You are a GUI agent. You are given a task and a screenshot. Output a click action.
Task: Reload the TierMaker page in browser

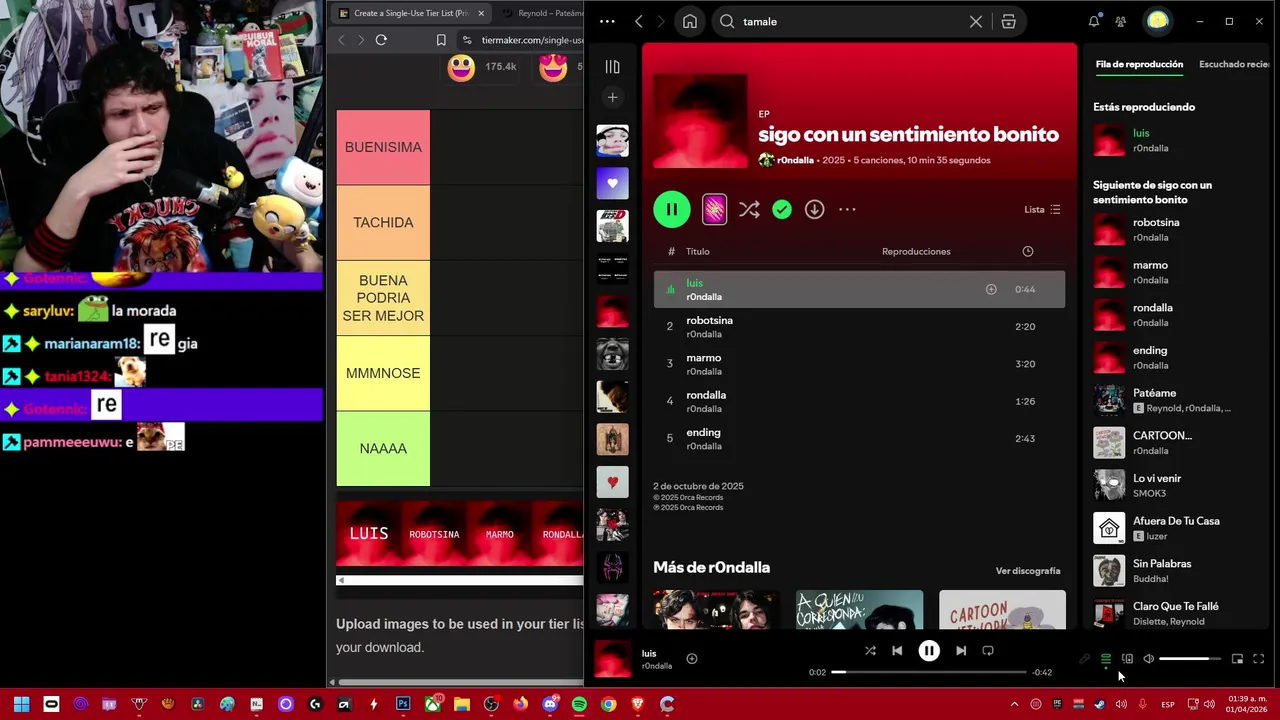click(x=381, y=40)
